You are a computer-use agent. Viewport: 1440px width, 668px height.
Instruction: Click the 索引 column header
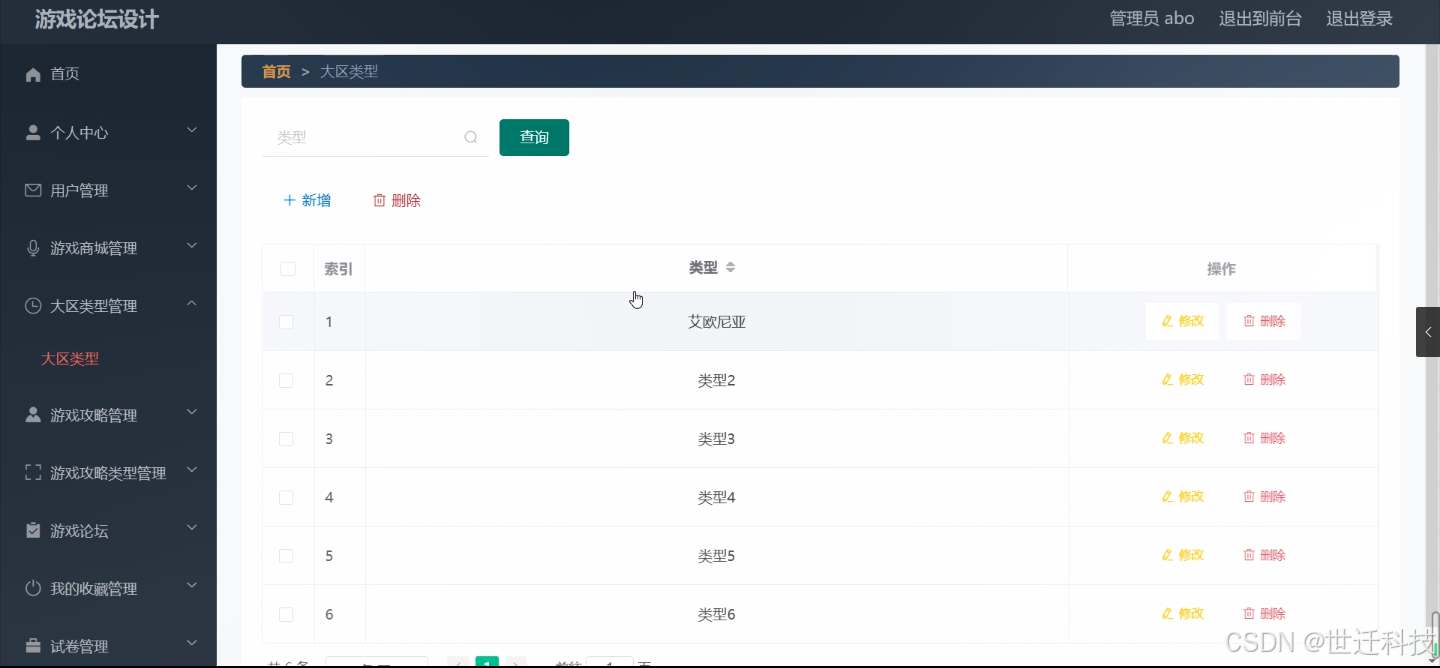pos(339,269)
